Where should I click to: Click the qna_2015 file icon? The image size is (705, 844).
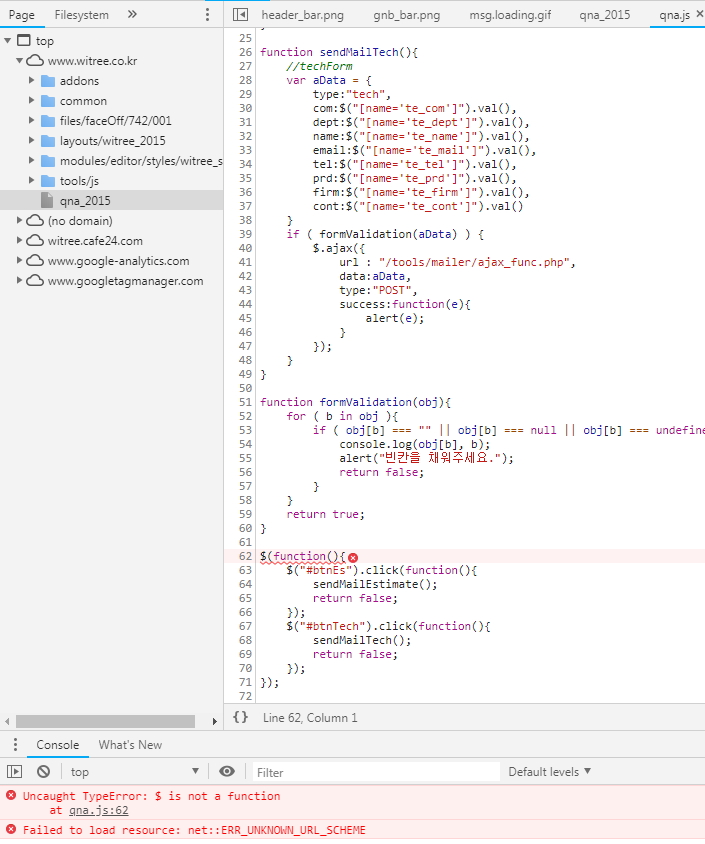point(47,200)
